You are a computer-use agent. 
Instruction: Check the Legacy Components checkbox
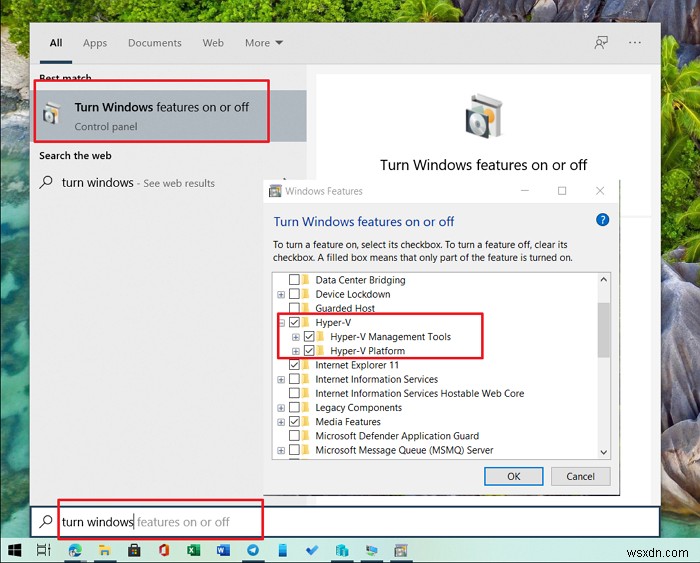coord(294,407)
